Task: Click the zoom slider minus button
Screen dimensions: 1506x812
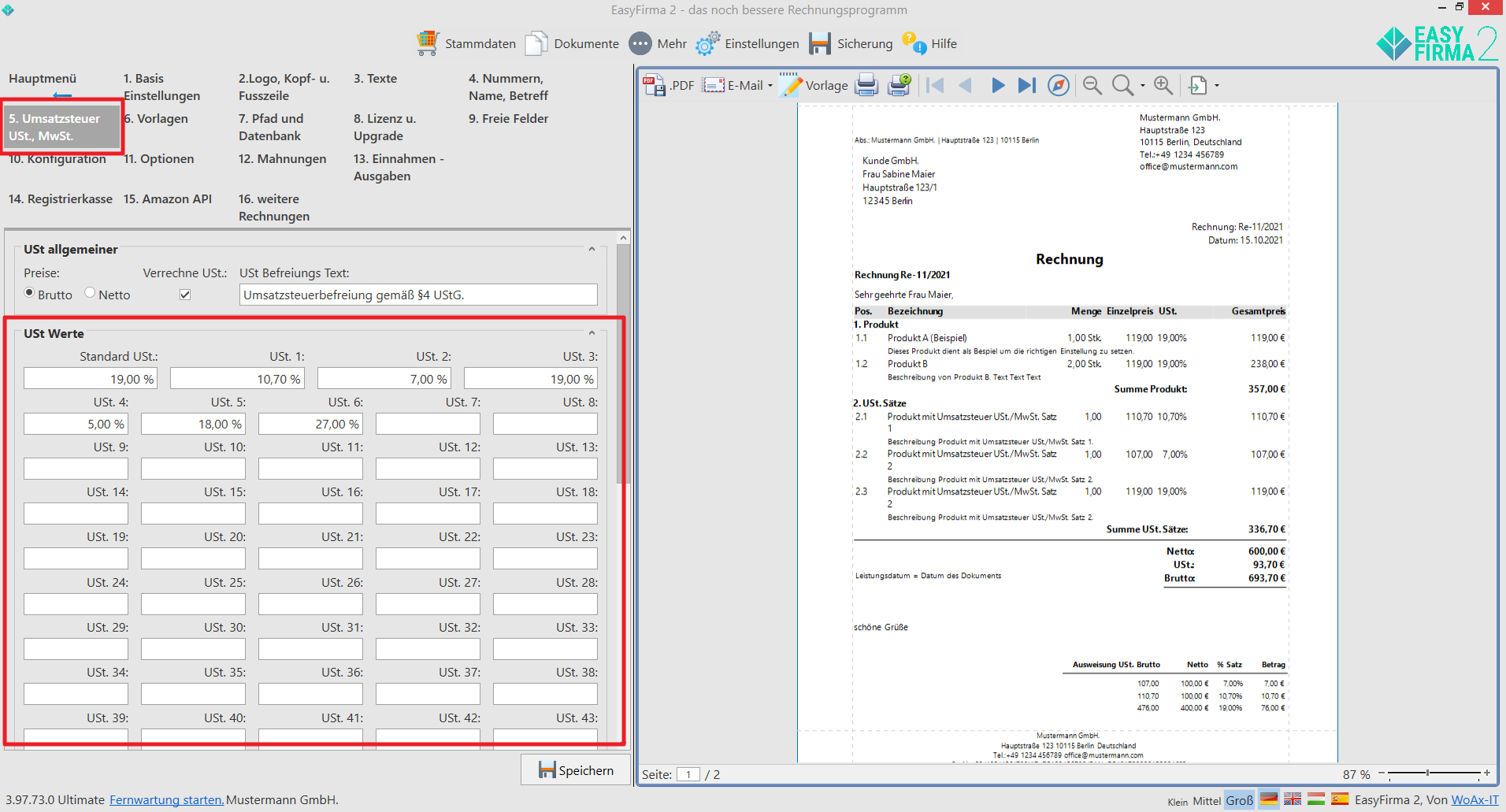Action: [1381, 773]
